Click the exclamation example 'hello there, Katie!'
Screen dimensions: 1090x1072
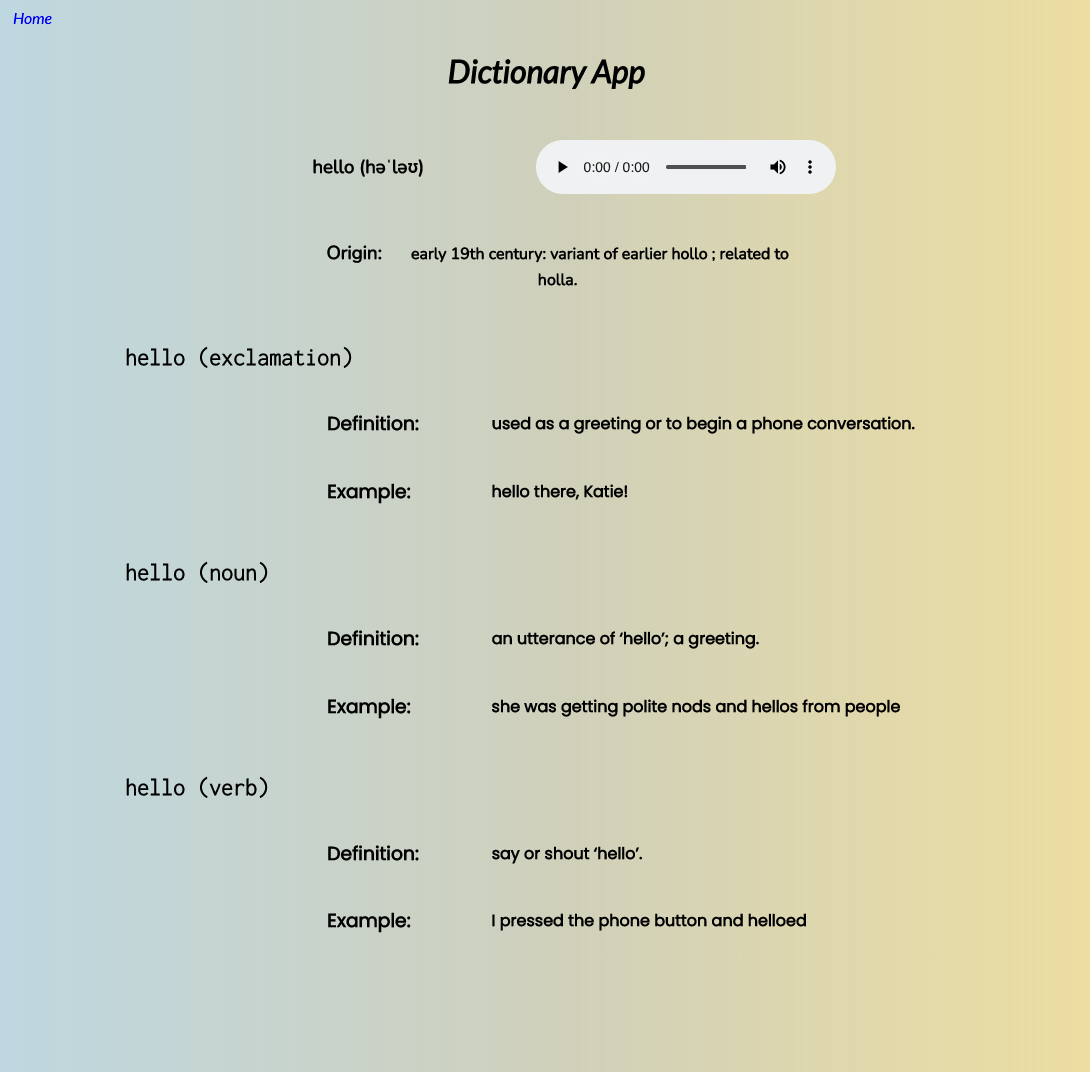pos(559,491)
